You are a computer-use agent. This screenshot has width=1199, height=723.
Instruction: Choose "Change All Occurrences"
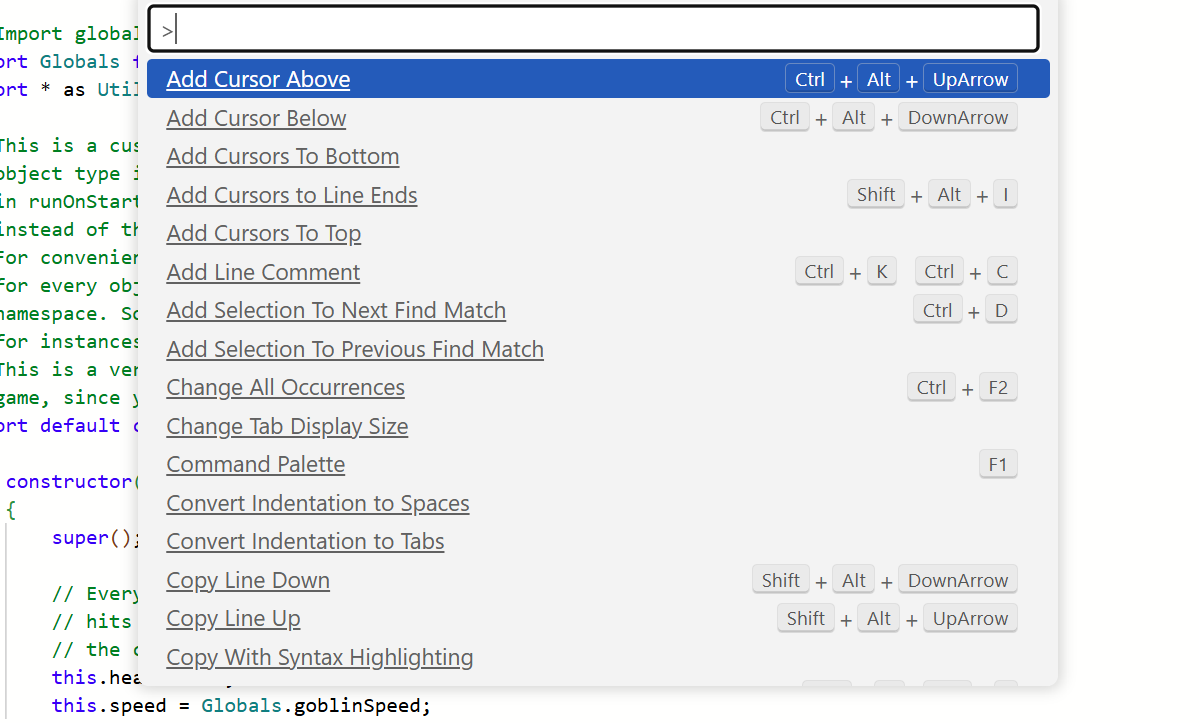(x=285, y=387)
